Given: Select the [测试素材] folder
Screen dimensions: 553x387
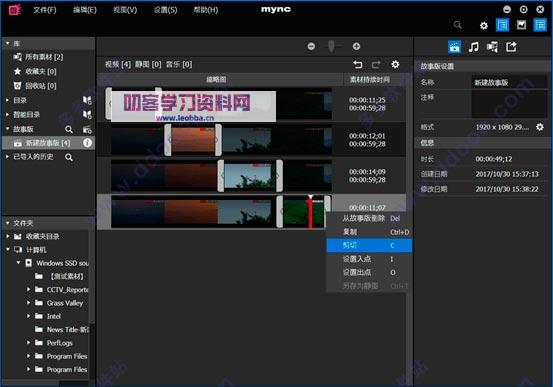Looking at the screenshot, I should pos(67,276).
